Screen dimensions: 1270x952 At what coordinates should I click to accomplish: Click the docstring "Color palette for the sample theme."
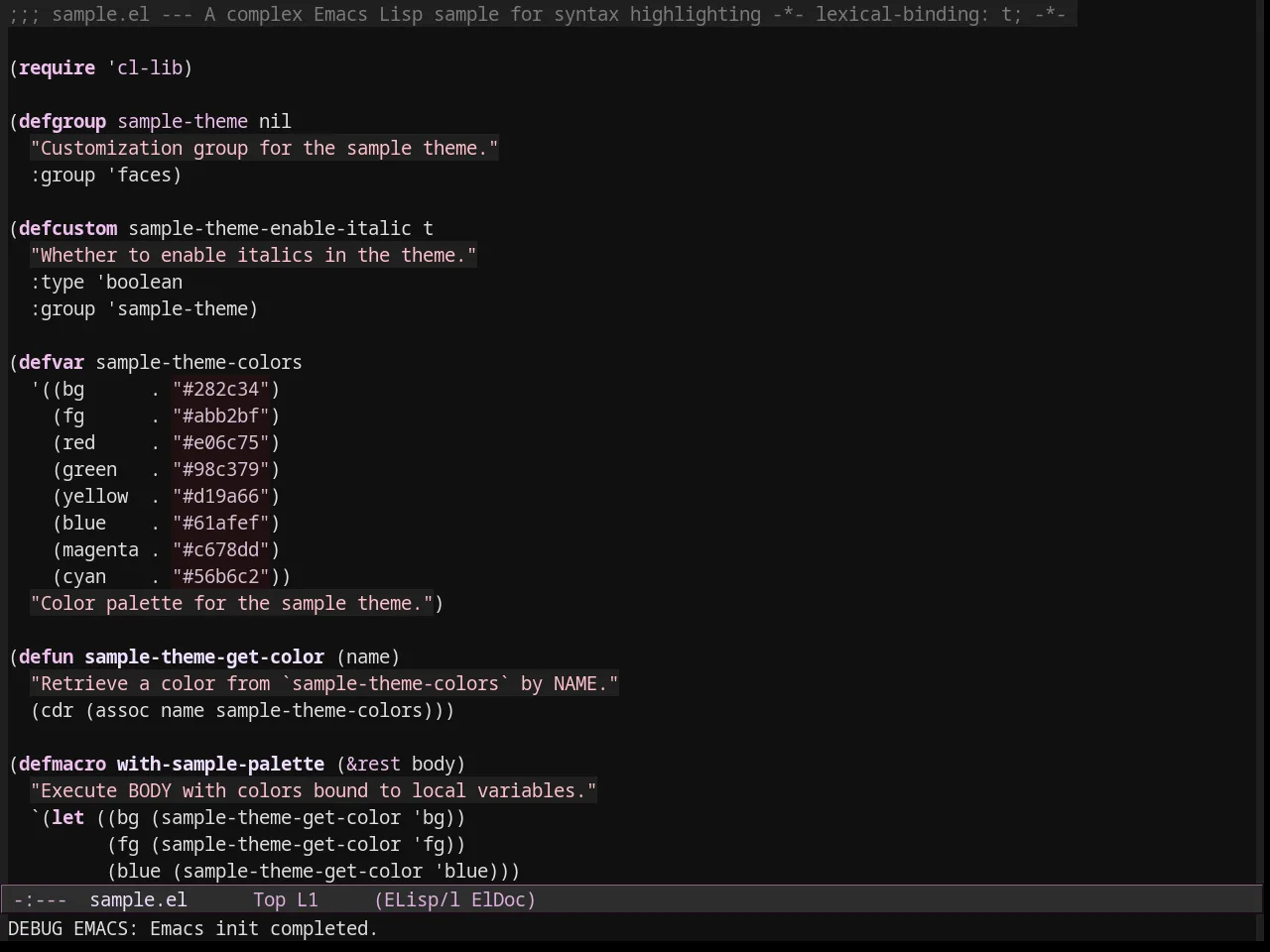[231, 603]
